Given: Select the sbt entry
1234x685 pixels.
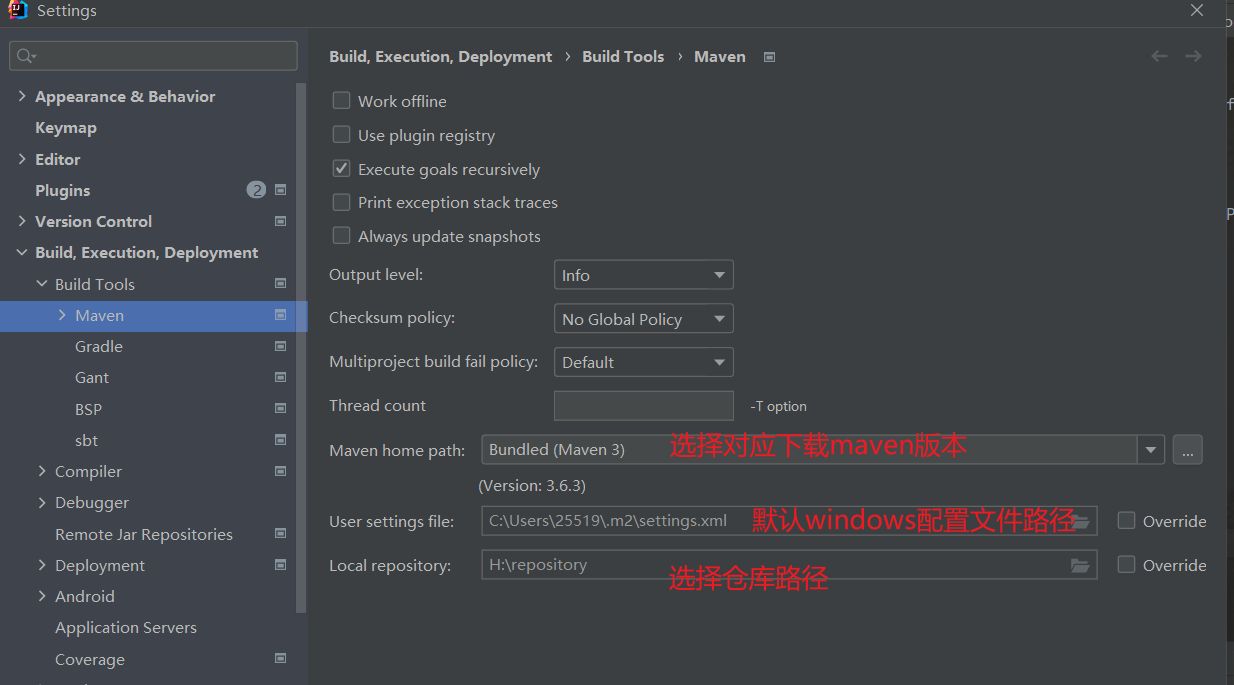Looking at the screenshot, I should tap(86, 440).
